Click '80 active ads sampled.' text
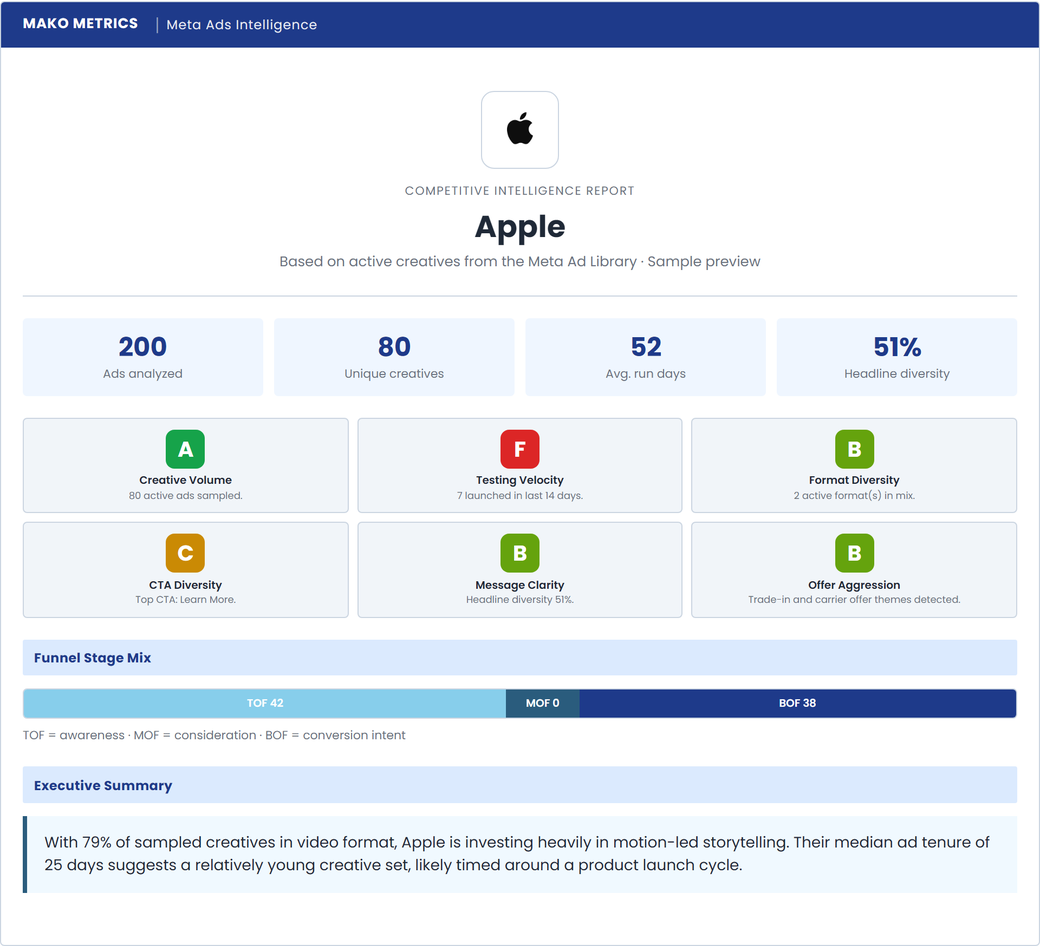Viewport: 1040px width, 946px height. (x=185, y=496)
